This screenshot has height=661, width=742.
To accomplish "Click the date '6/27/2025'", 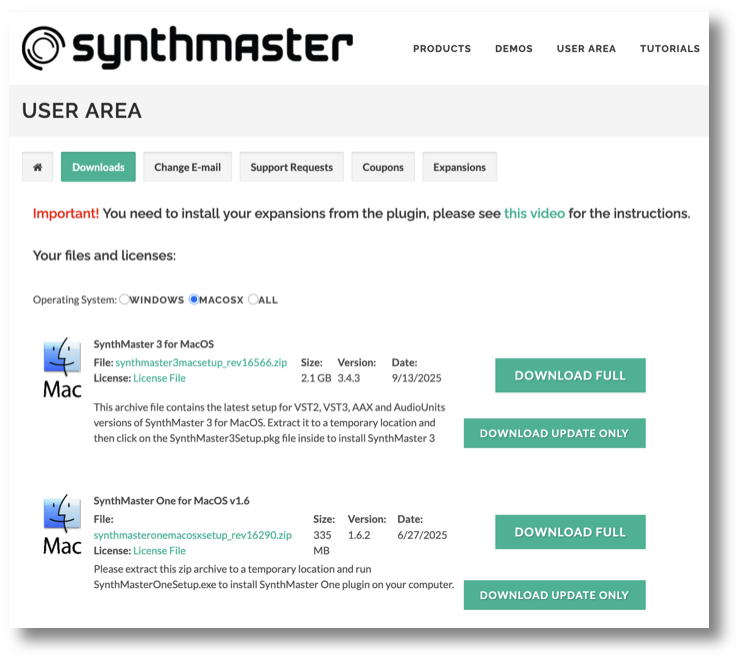I will (x=422, y=535).
